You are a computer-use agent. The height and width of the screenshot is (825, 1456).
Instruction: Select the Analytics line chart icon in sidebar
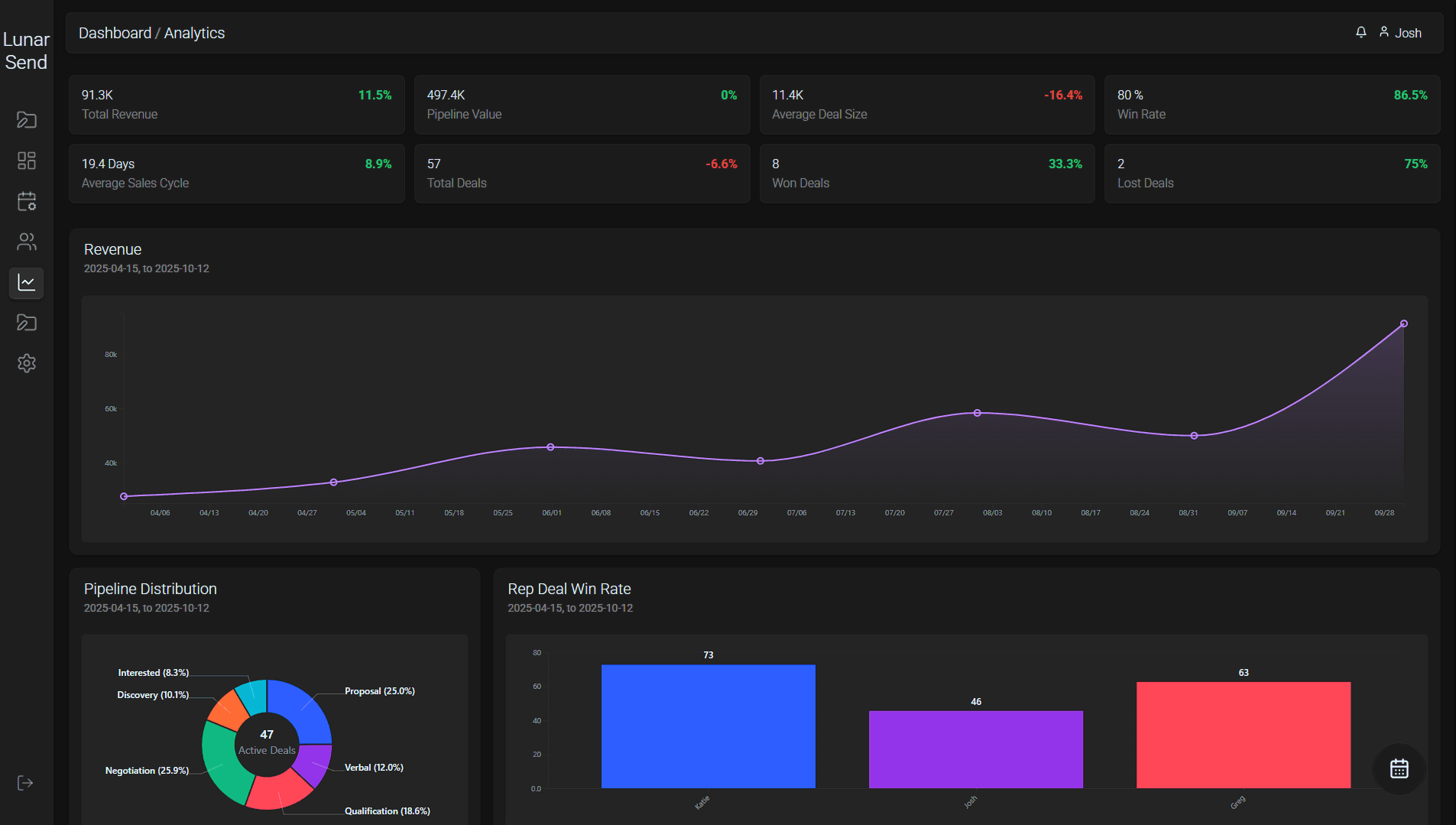(27, 283)
